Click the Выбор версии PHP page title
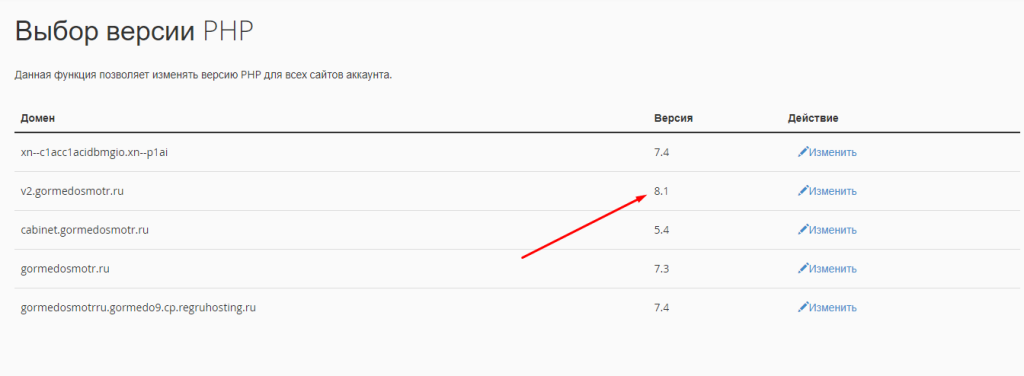This screenshot has height=376, width=1024. 134,31
